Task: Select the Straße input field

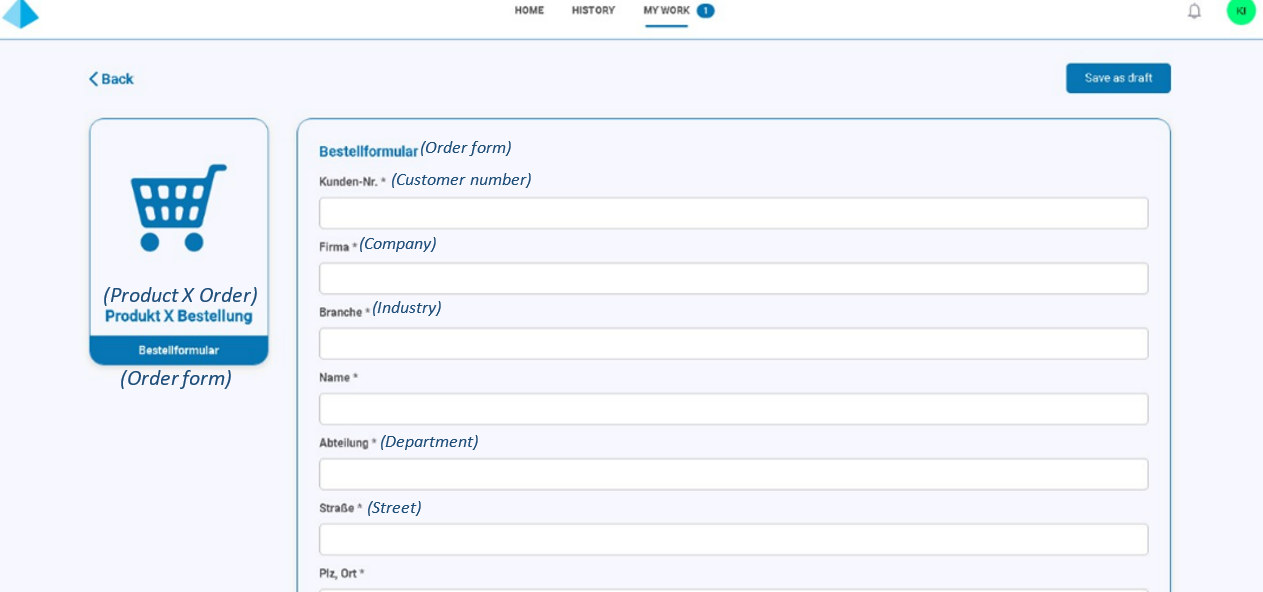Action: click(733, 538)
